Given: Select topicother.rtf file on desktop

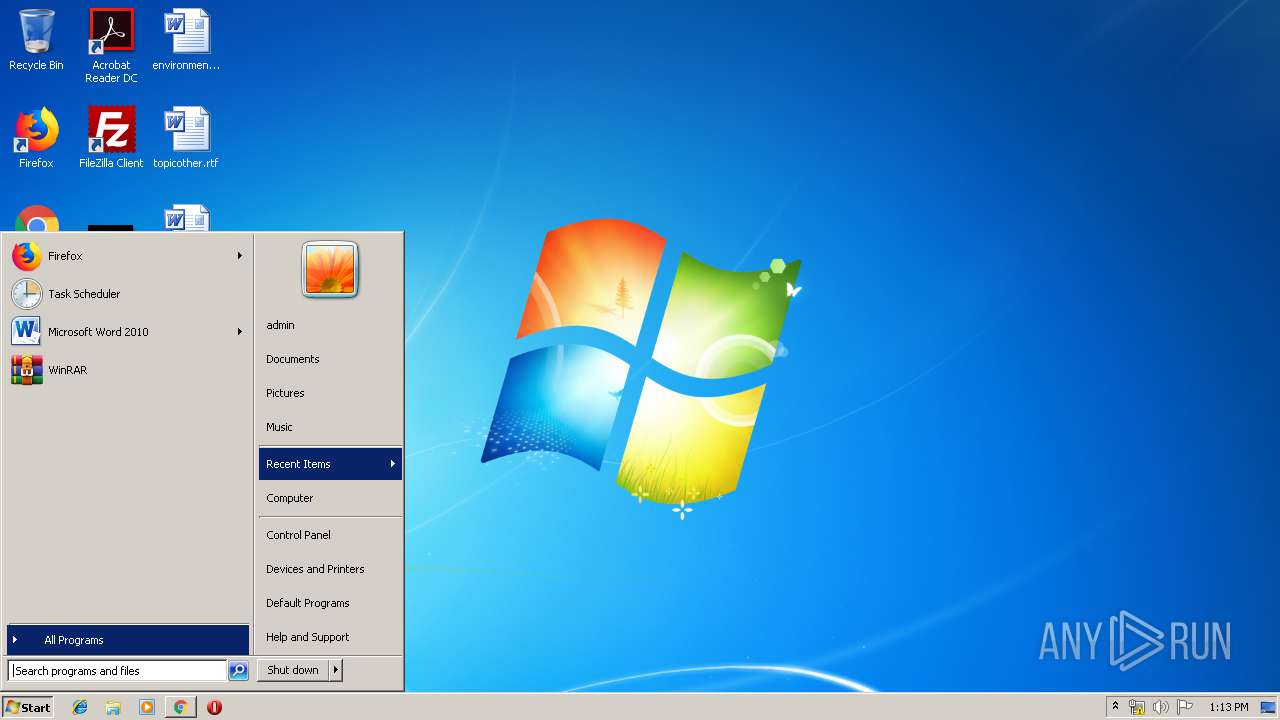Looking at the screenshot, I should (x=186, y=138).
